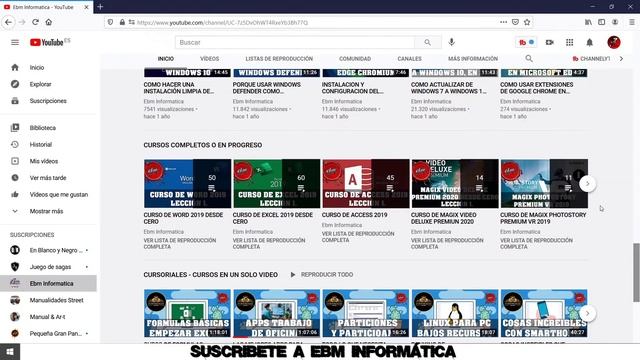Search within the channel magnifier icon
The width and height of the screenshot is (640, 360).
[529, 59]
